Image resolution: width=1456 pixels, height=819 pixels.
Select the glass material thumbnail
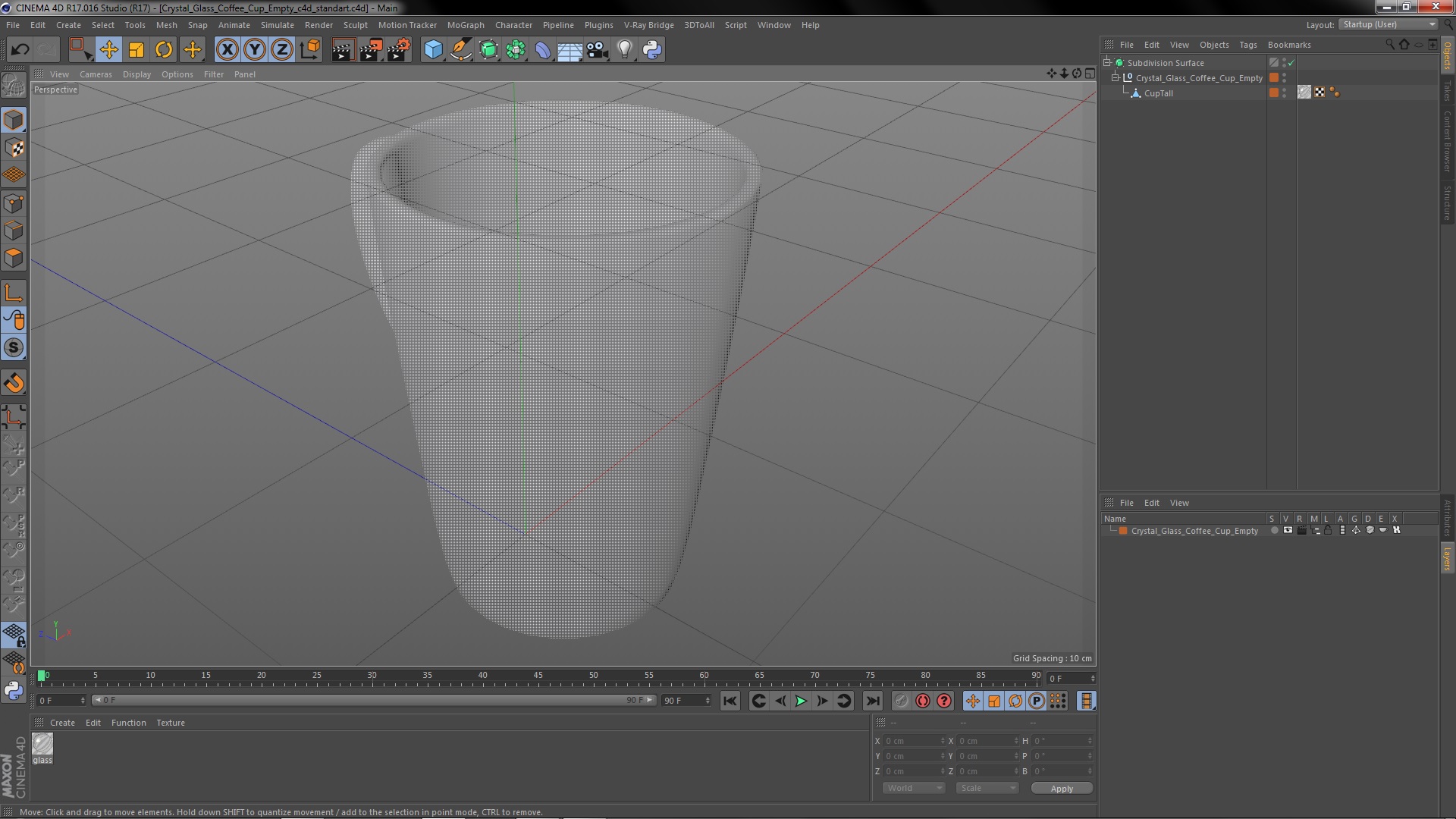(42, 745)
